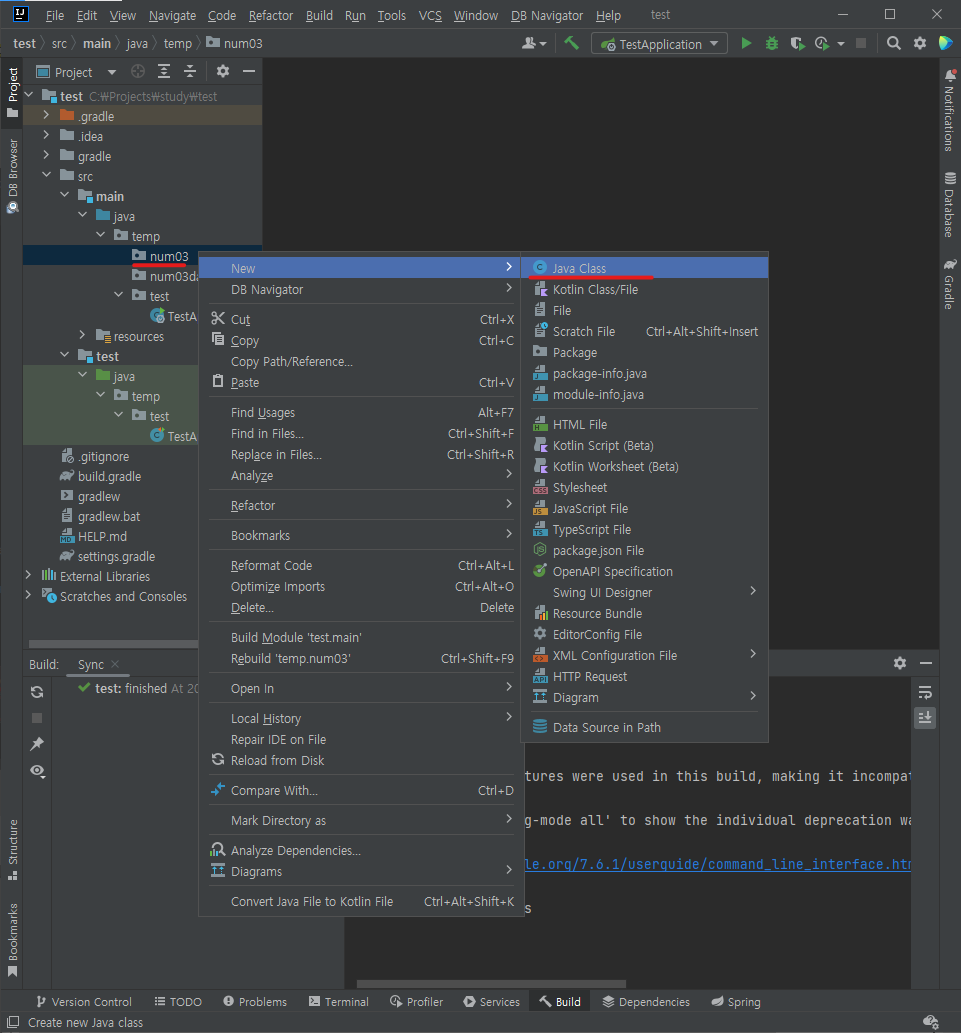The width and height of the screenshot is (961, 1033).
Task: Click temp breadcrumb in navigation bar
Action: click(x=178, y=43)
